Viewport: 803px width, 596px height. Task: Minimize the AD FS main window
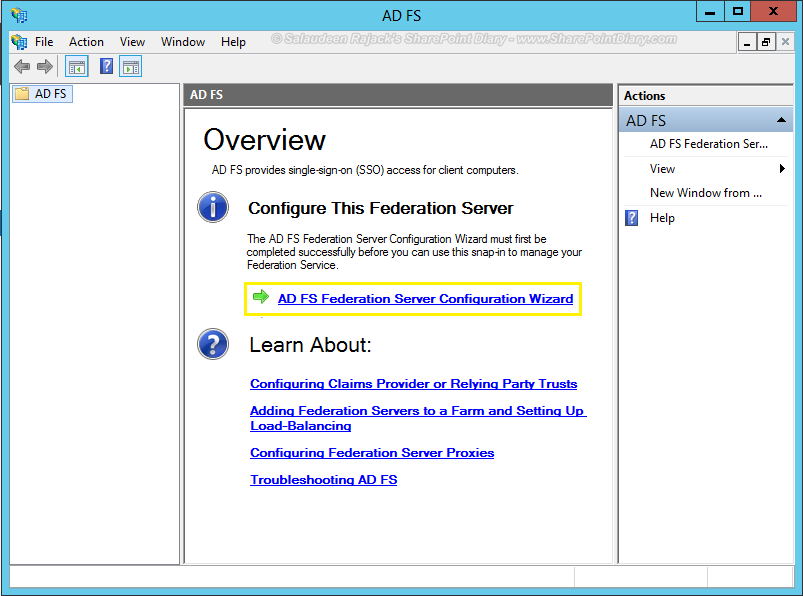click(710, 12)
